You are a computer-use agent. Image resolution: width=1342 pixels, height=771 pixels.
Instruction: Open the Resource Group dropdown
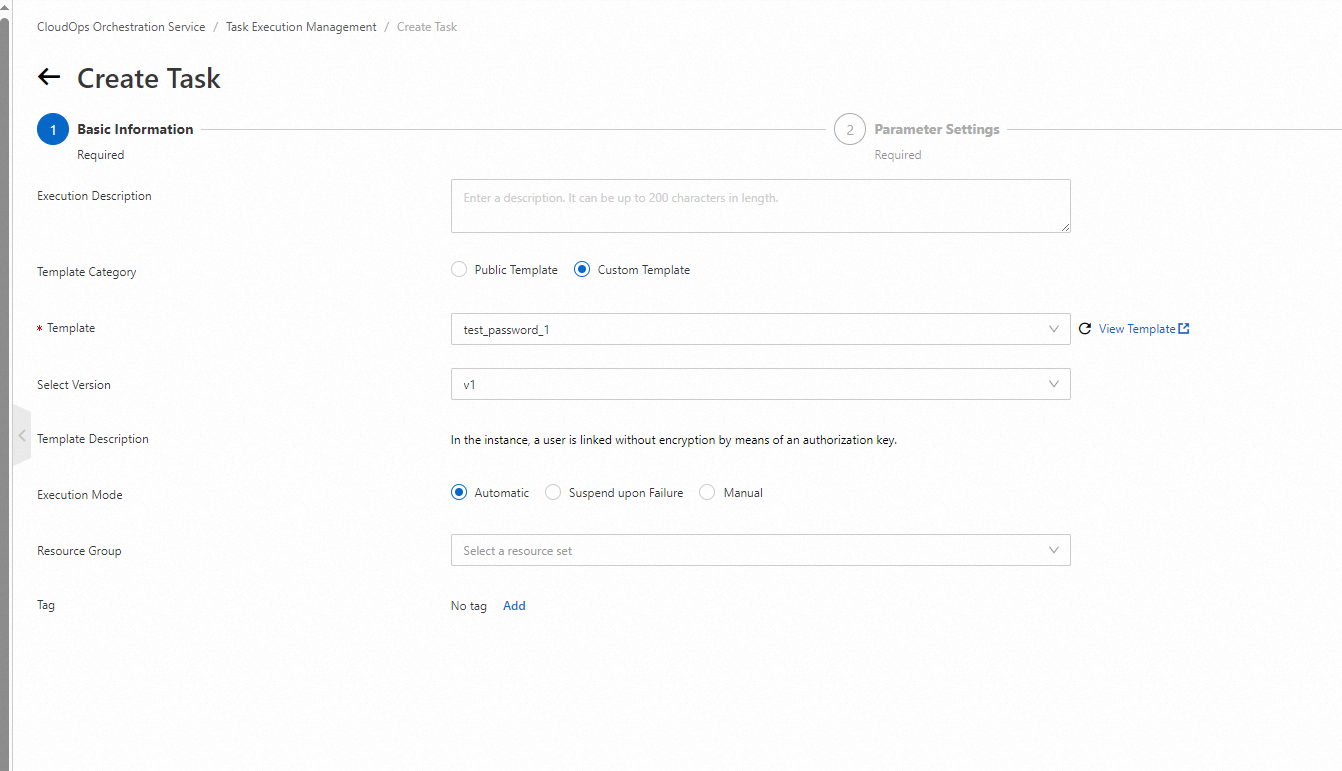[761, 550]
